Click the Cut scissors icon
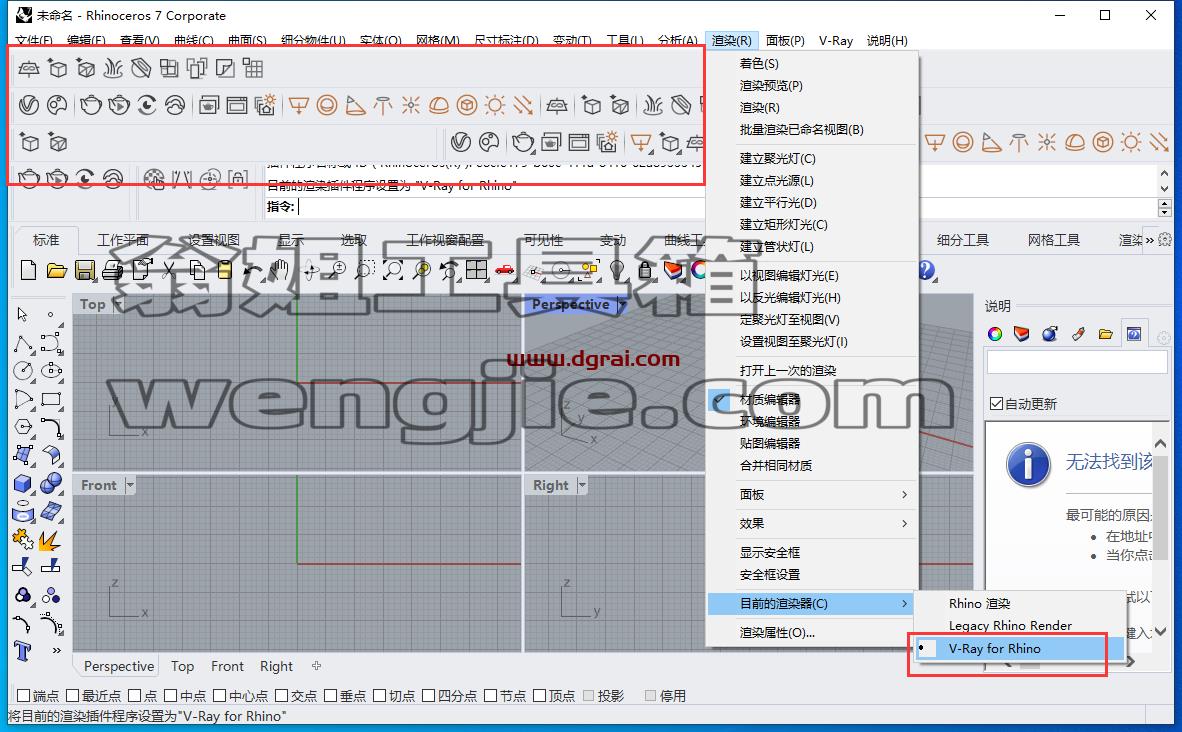Image resolution: width=1182 pixels, height=732 pixels. (169, 270)
